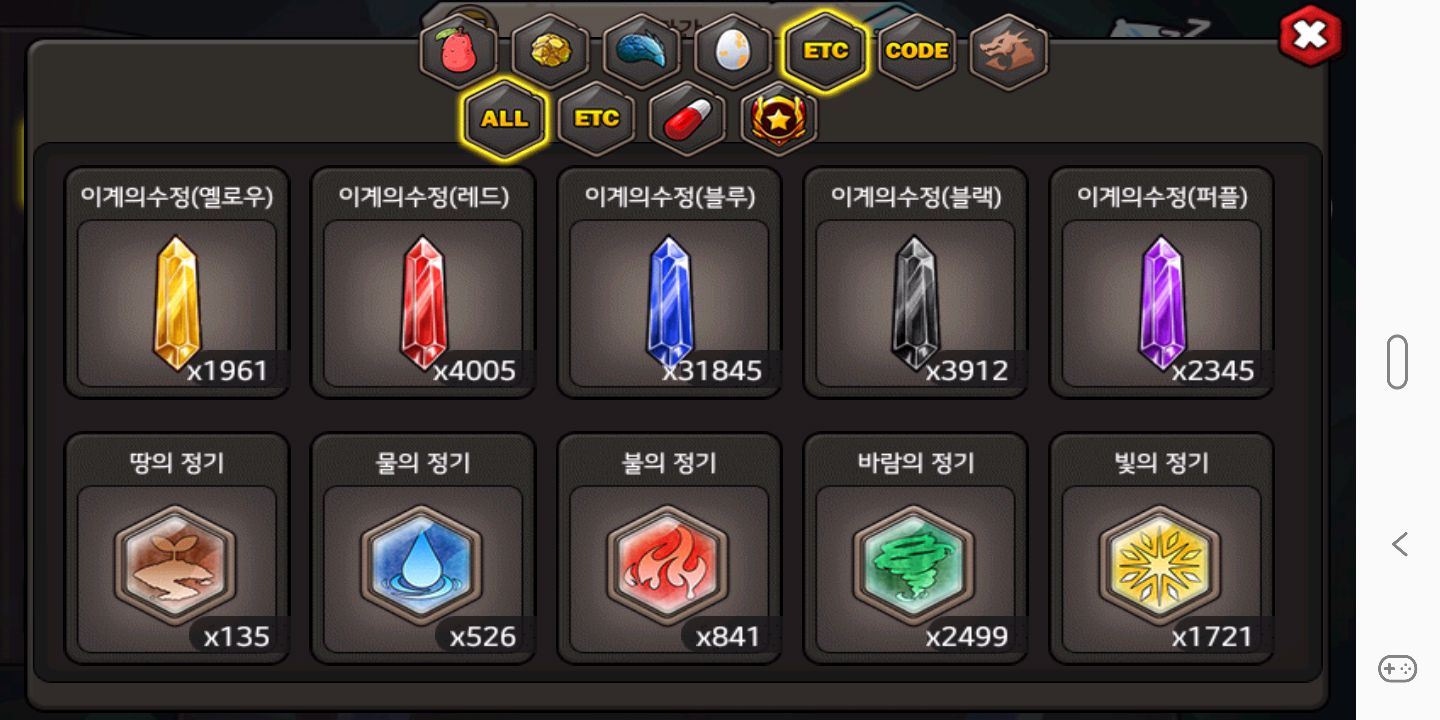Image resolution: width=1440 pixels, height=720 pixels.
Task: Tap the Android back arrow
Action: [x=1399, y=544]
